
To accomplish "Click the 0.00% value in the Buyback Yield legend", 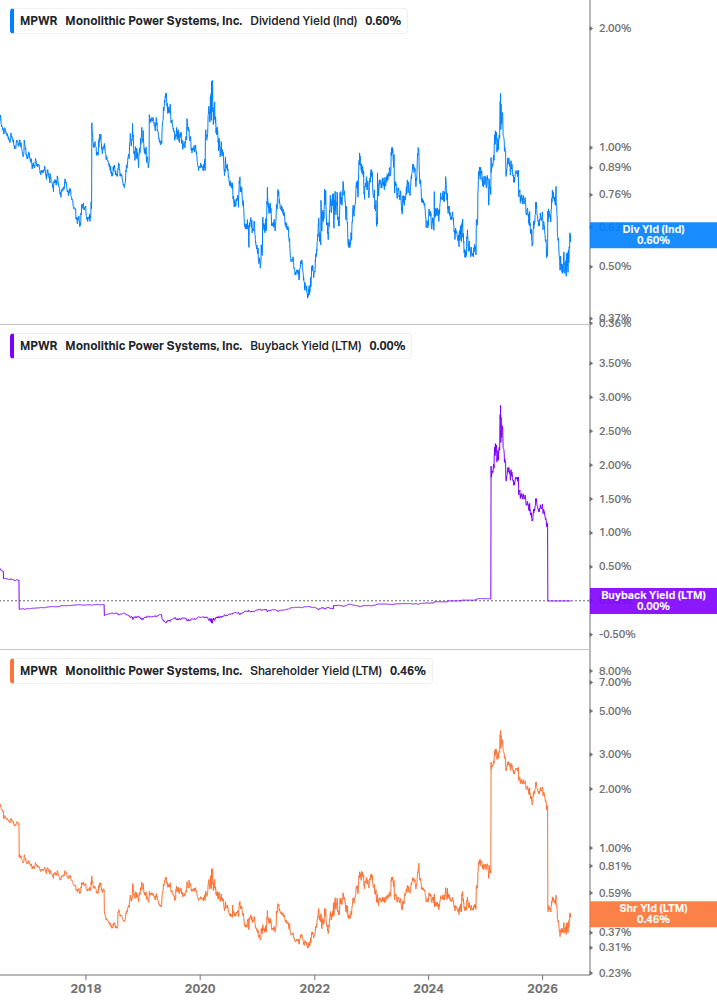I will click(388, 346).
